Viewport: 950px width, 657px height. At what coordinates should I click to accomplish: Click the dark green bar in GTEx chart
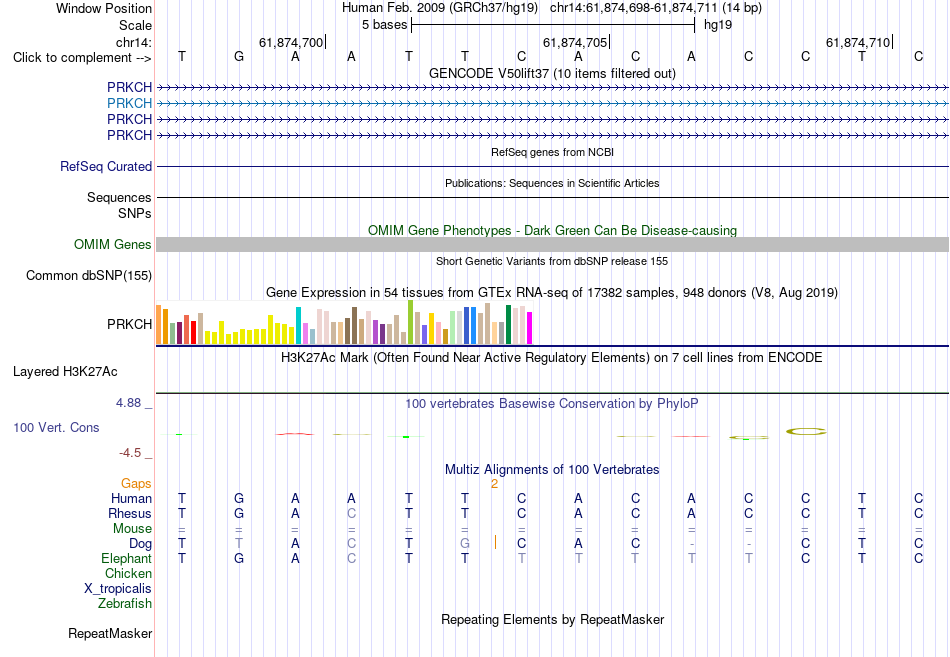(x=508, y=325)
